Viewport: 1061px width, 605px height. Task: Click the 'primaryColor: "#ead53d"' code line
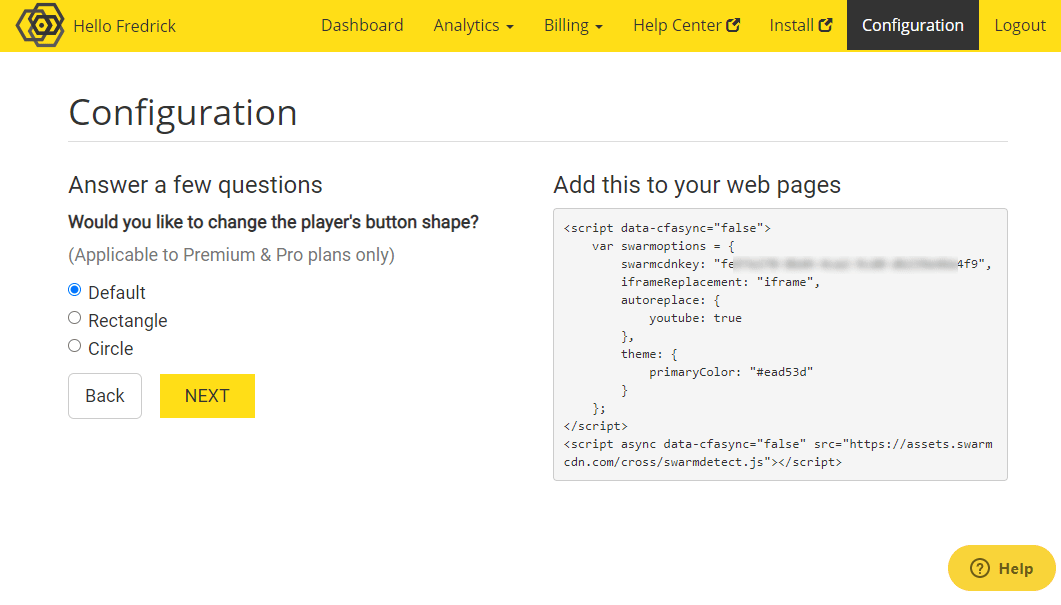click(x=731, y=372)
